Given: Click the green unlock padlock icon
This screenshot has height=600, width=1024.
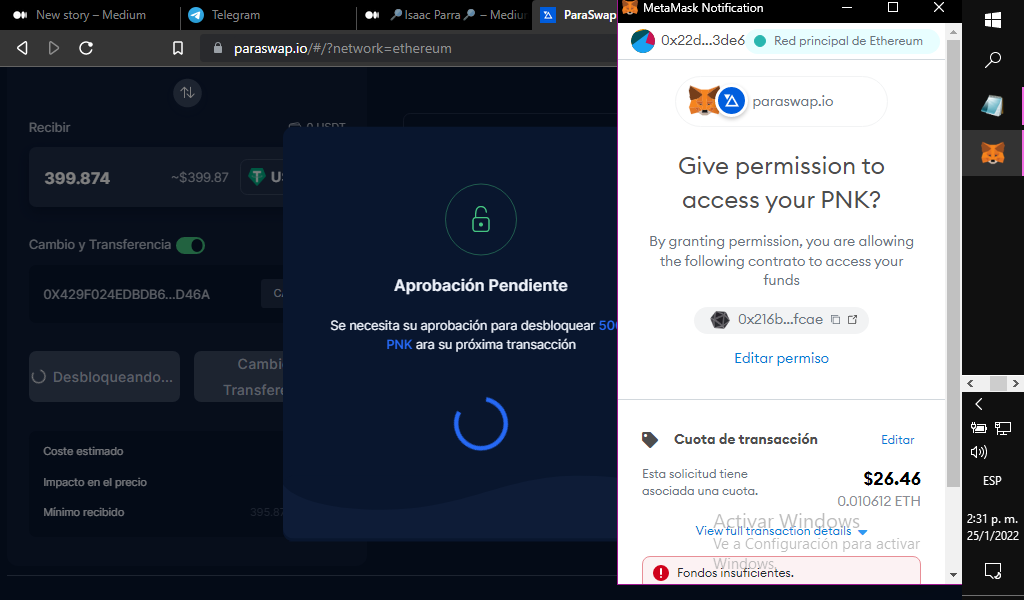Looking at the screenshot, I should tap(481, 220).
